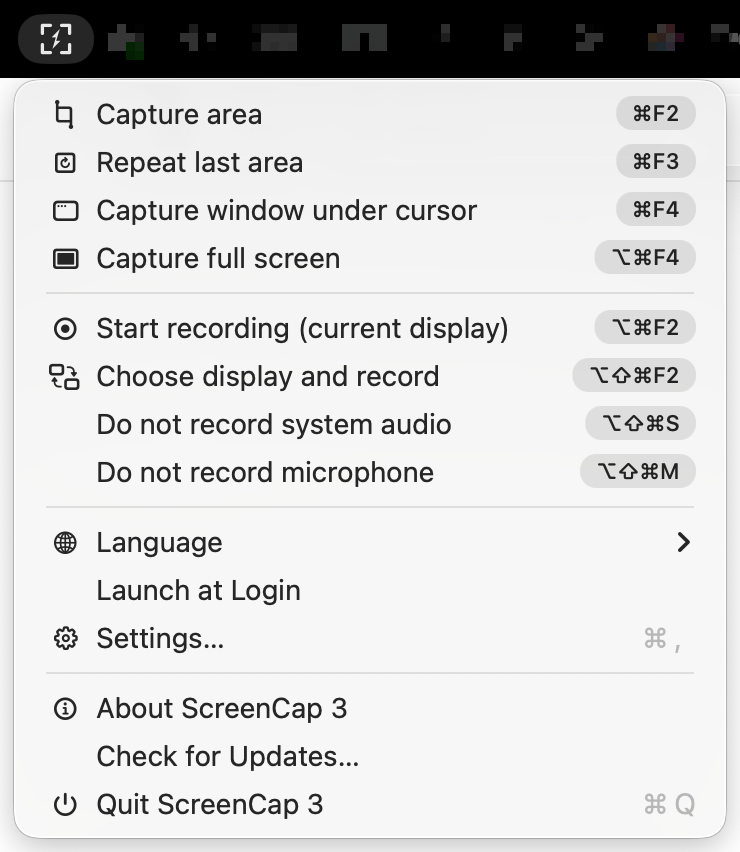Click the ⌥⇧⌘F2 shortcut badge

(x=634, y=375)
